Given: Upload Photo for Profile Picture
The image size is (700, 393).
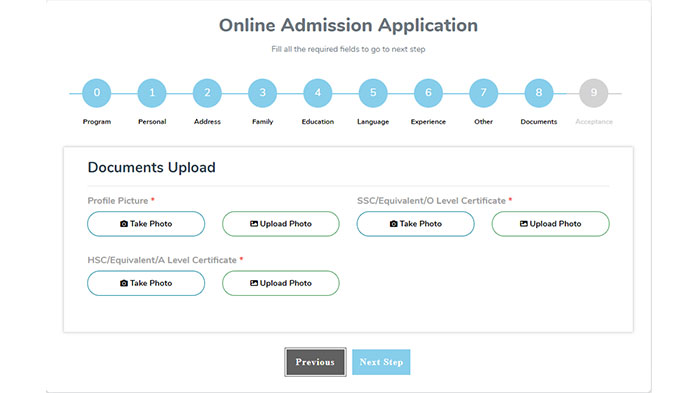Looking at the screenshot, I should pyautogui.click(x=281, y=224).
